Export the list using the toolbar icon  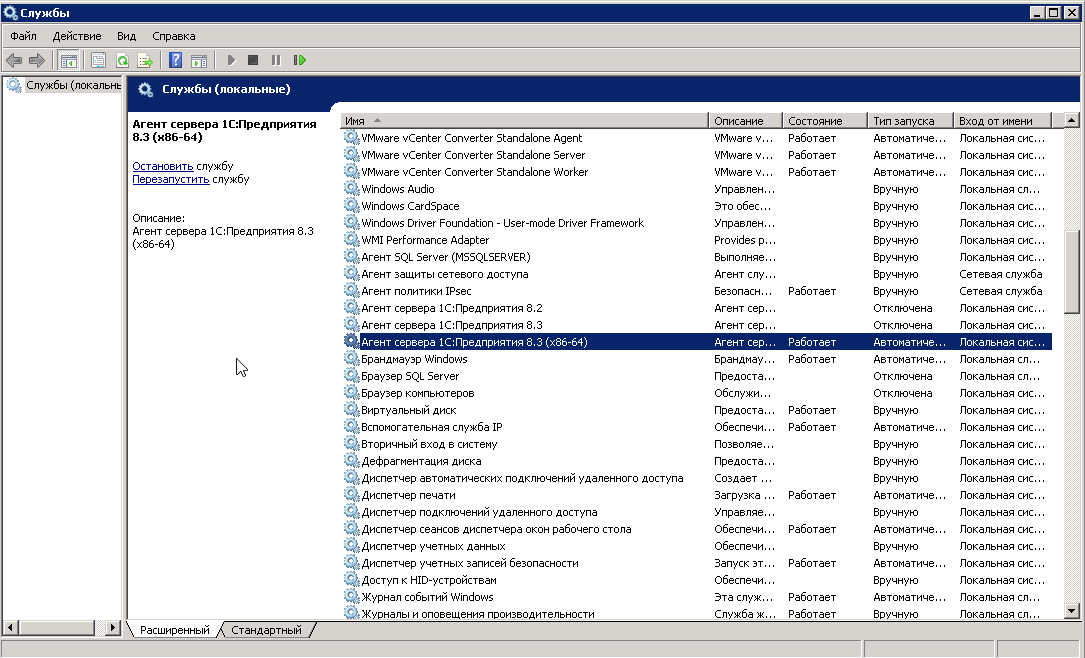pyautogui.click(x=145, y=61)
